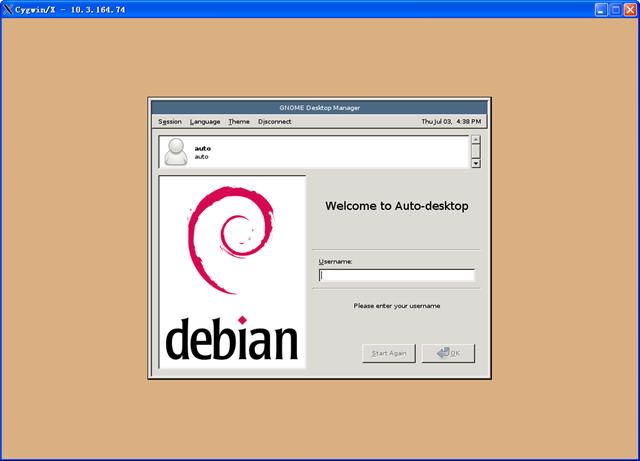The image size is (640, 461).
Task: Click the GNOME Desktop Manager title bar
Action: (x=319, y=108)
